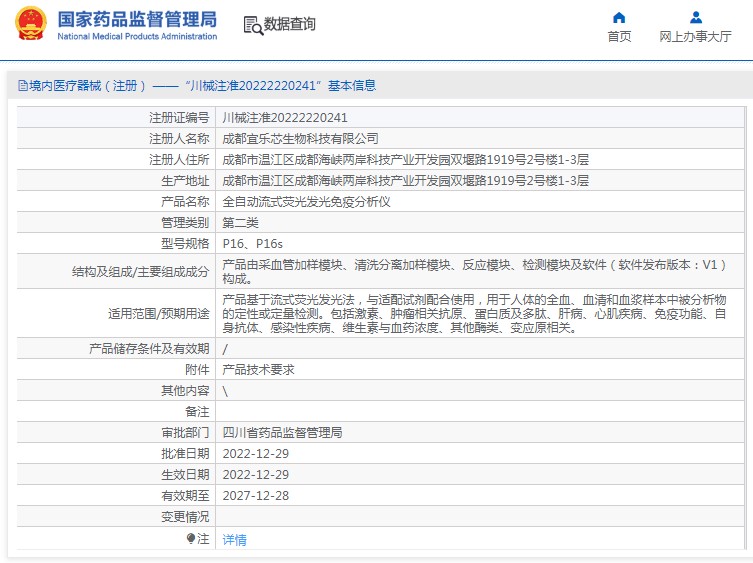Select 四川省药品监督管理局 approving department
Image resolution: width=753 pixels, height=563 pixels.
[282, 433]
